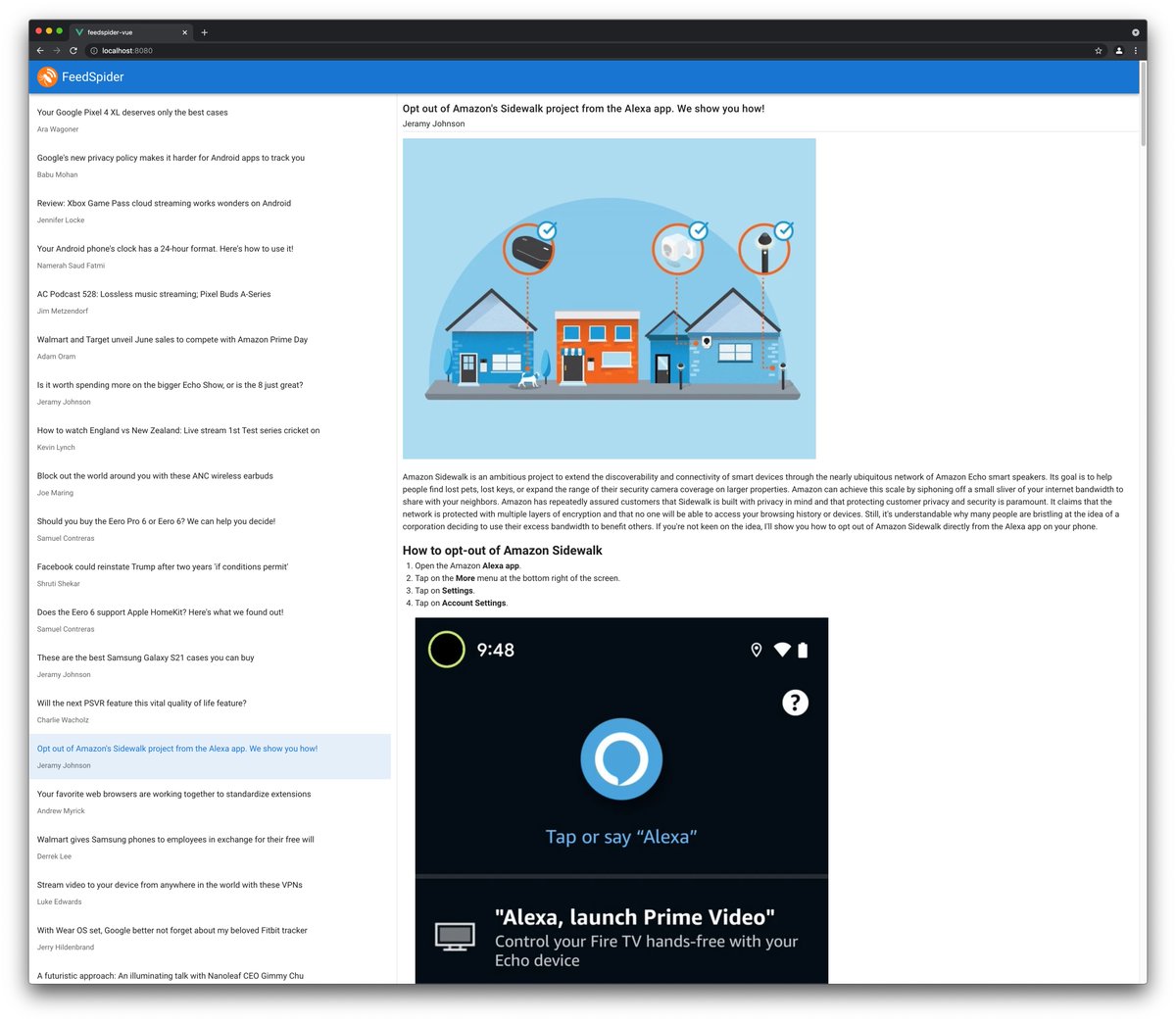Open Walmart and Target June sales article
The image size is (1176, 1022).
pos(210,348)
